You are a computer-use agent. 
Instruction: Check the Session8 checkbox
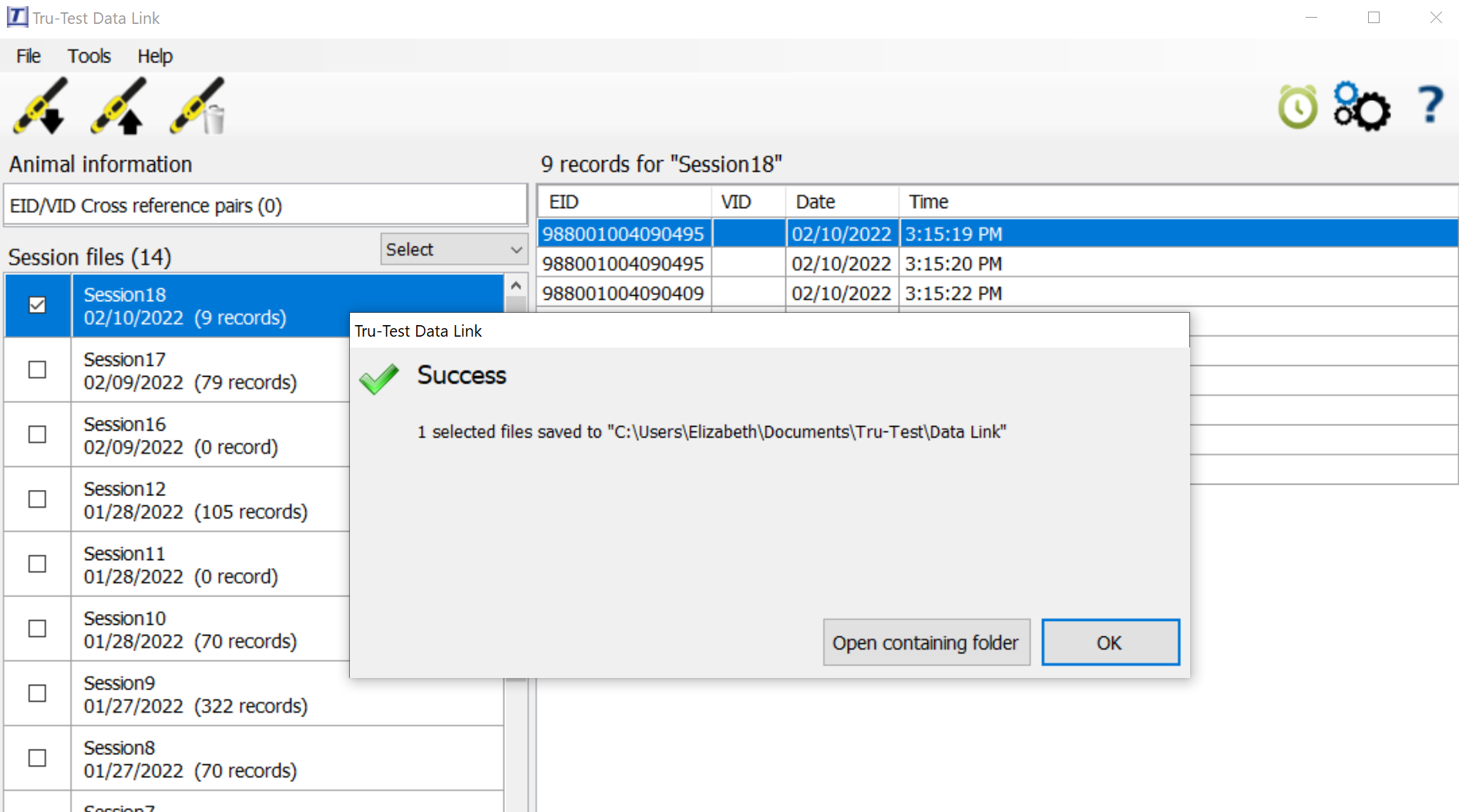coord(37,758)
